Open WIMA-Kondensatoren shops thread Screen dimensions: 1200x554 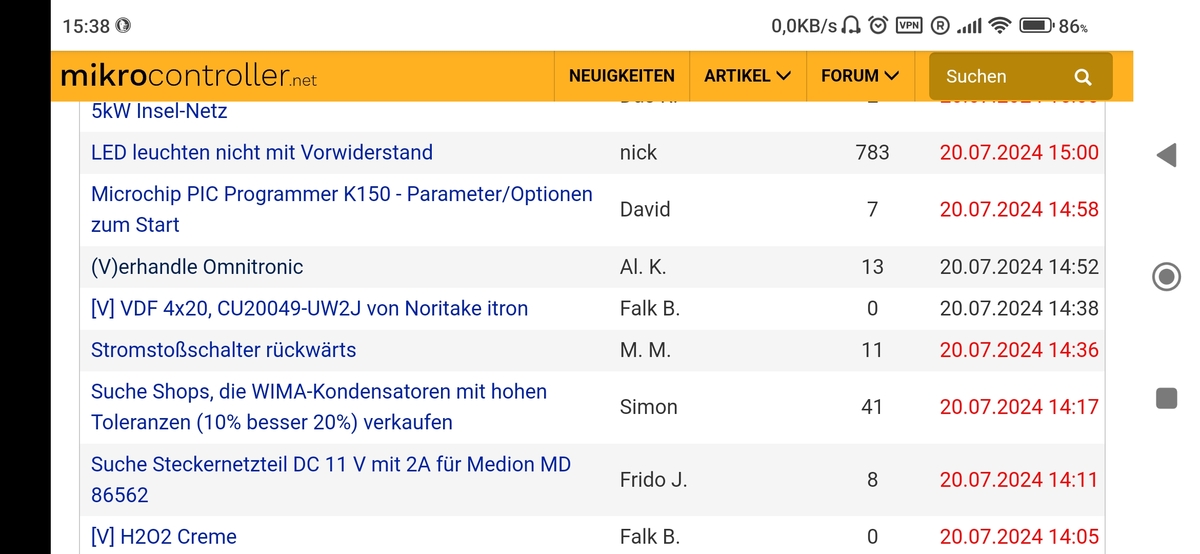coord(319,407)
